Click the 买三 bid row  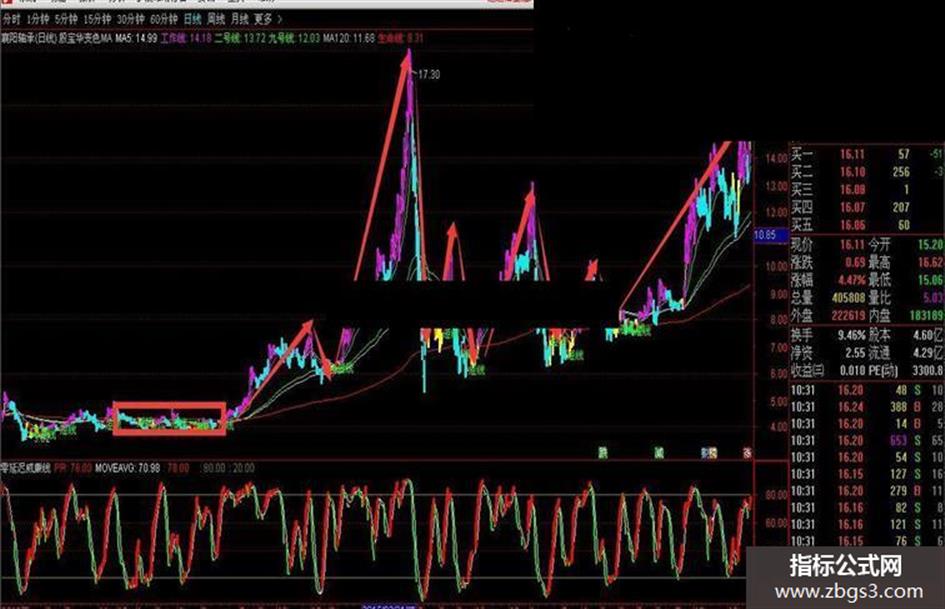coord(867,189)
